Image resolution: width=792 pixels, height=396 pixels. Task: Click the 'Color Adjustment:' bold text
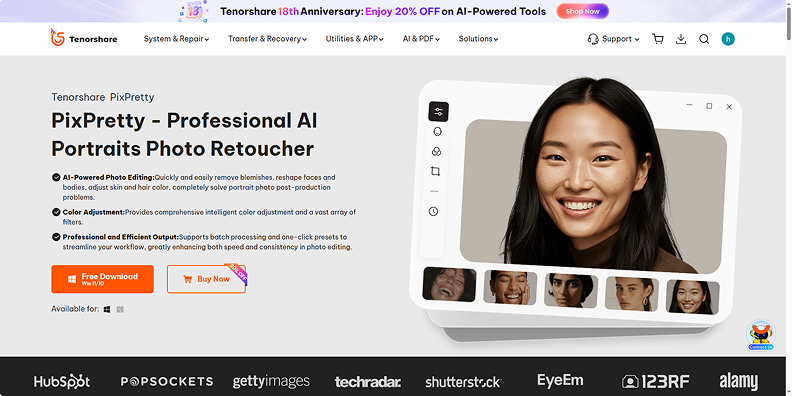click(x=93, y=212)
